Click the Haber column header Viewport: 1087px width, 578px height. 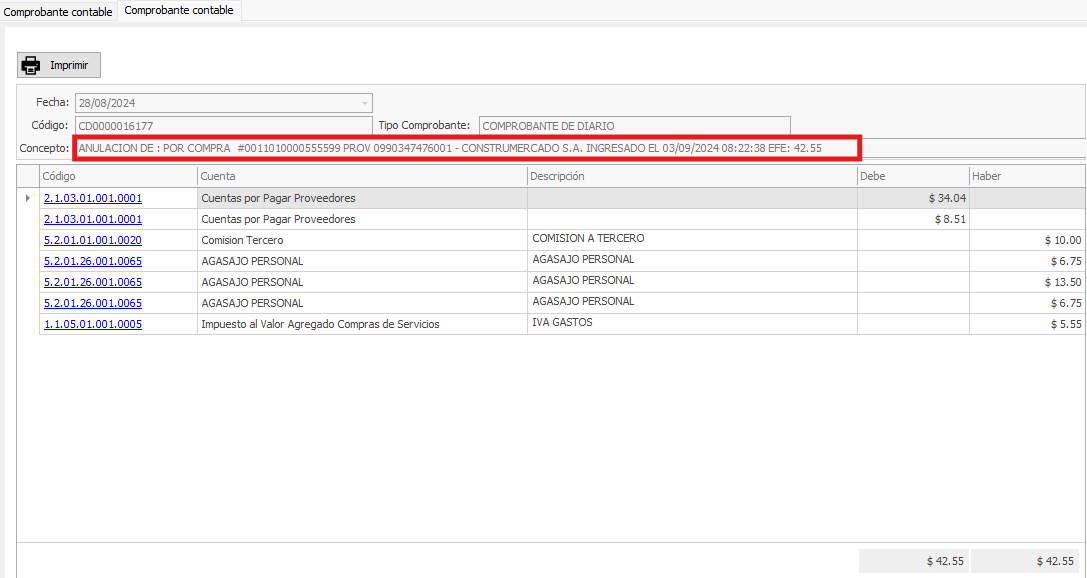[1026, 176]
